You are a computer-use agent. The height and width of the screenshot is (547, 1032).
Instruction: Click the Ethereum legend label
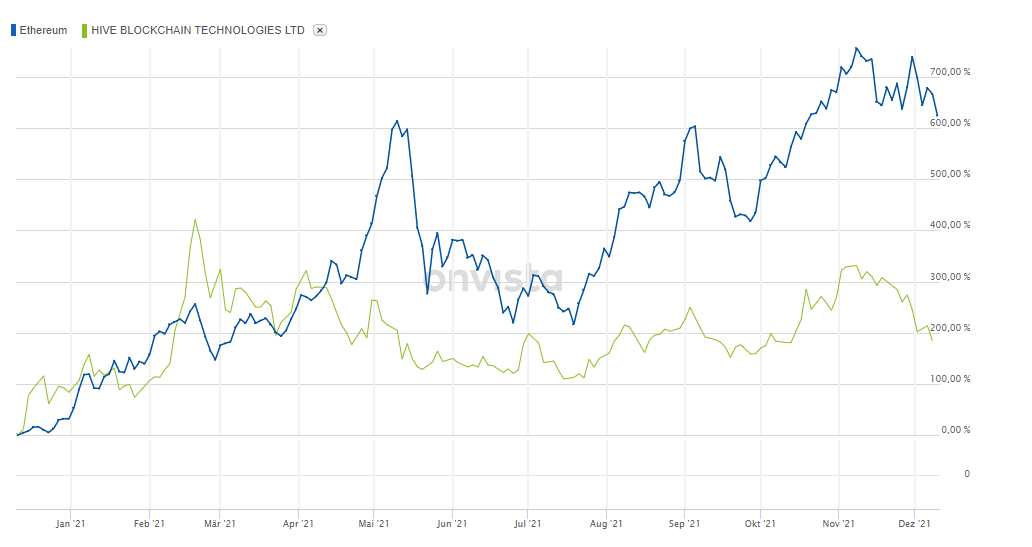tap(43, 30)
